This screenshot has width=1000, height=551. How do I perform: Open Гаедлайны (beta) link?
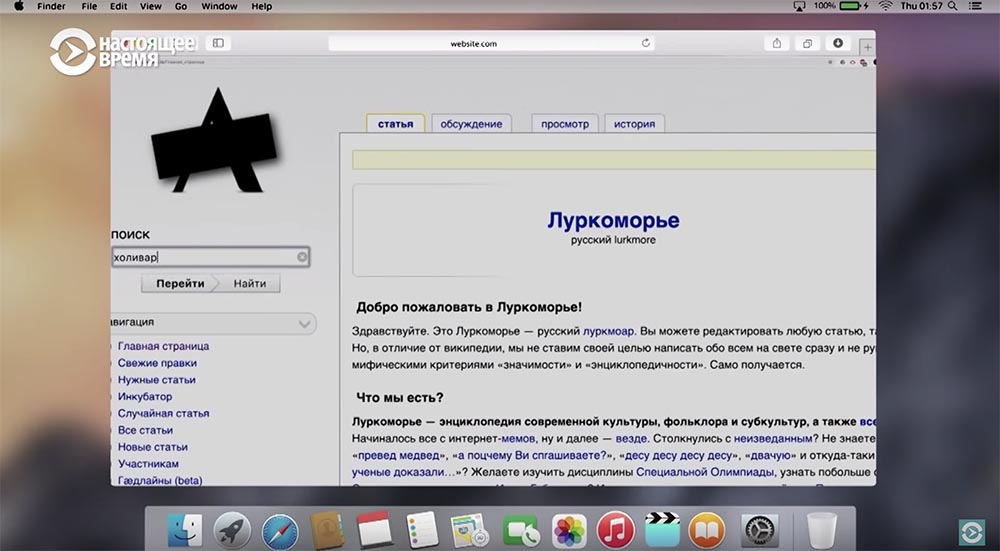point(159,480)
